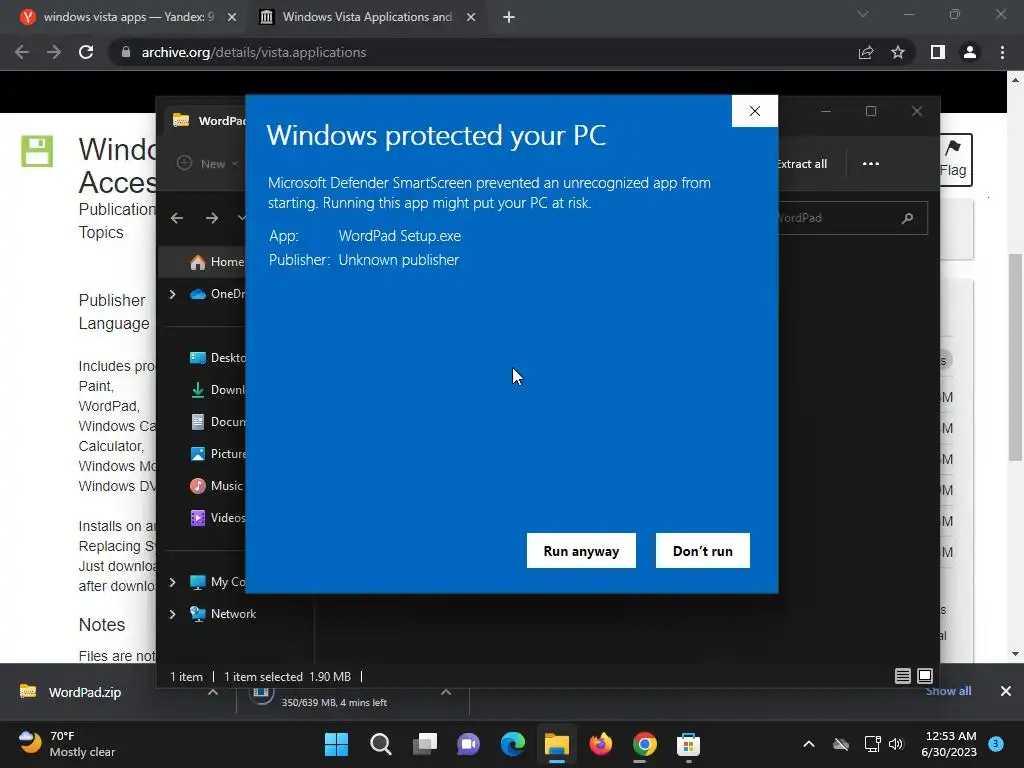The width and height of the screenshot is (1024, 768).
Task: Open Videos in File Explorer sidebar
Action: pyautogui.click(x=217, y=518)
